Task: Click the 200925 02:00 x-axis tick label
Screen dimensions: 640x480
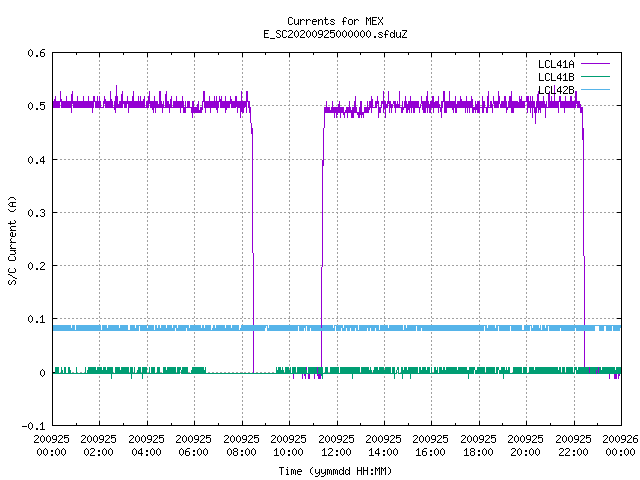Action: pos(98,446)
